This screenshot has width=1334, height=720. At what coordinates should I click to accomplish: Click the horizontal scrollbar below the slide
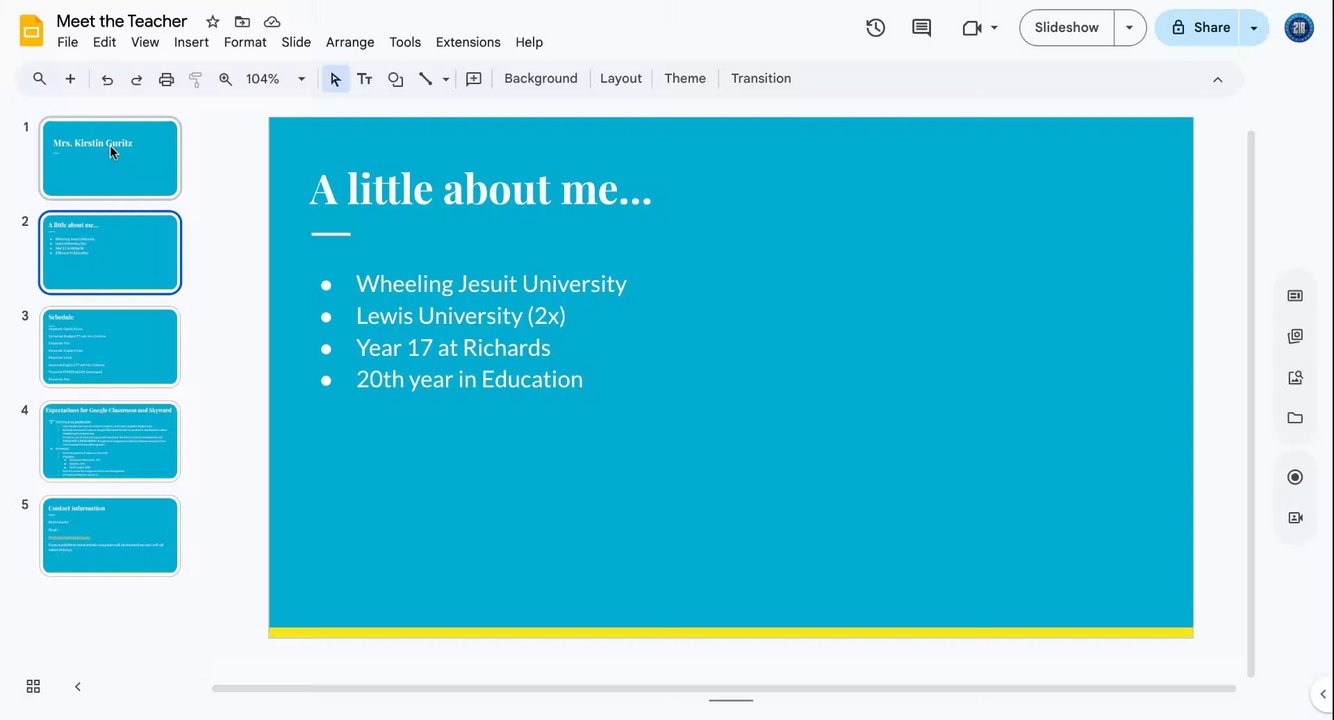pos(724,688)
